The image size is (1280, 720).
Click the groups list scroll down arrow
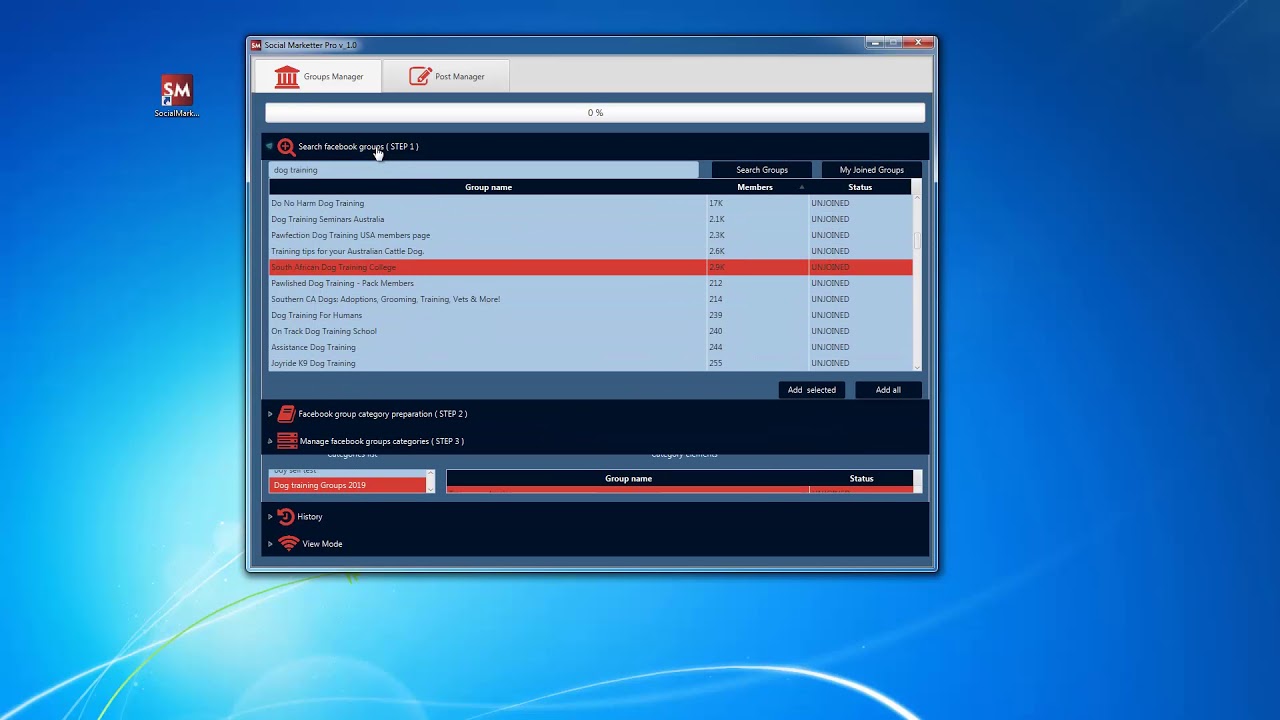[917, 367]
